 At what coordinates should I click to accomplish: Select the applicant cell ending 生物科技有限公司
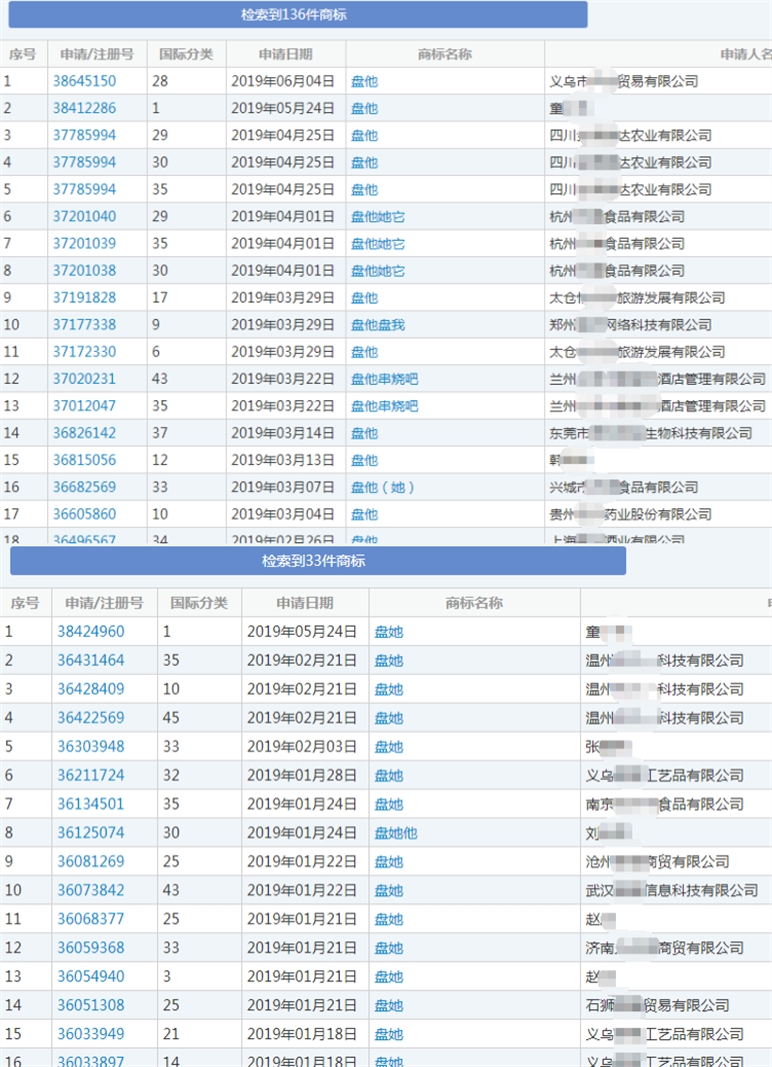(x=651, y=433)
